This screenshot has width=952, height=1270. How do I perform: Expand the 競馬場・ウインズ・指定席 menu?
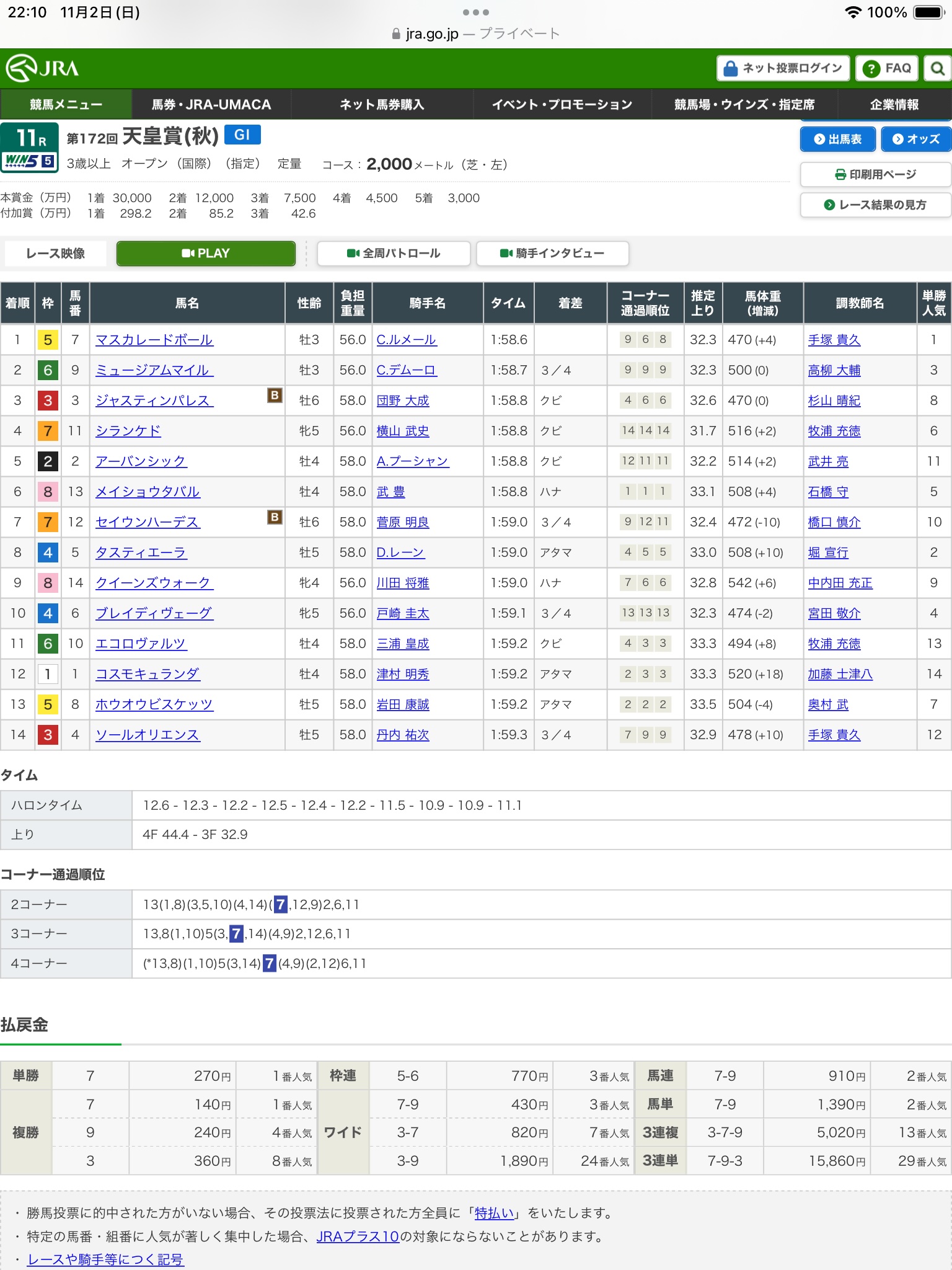tap(744, 104)
